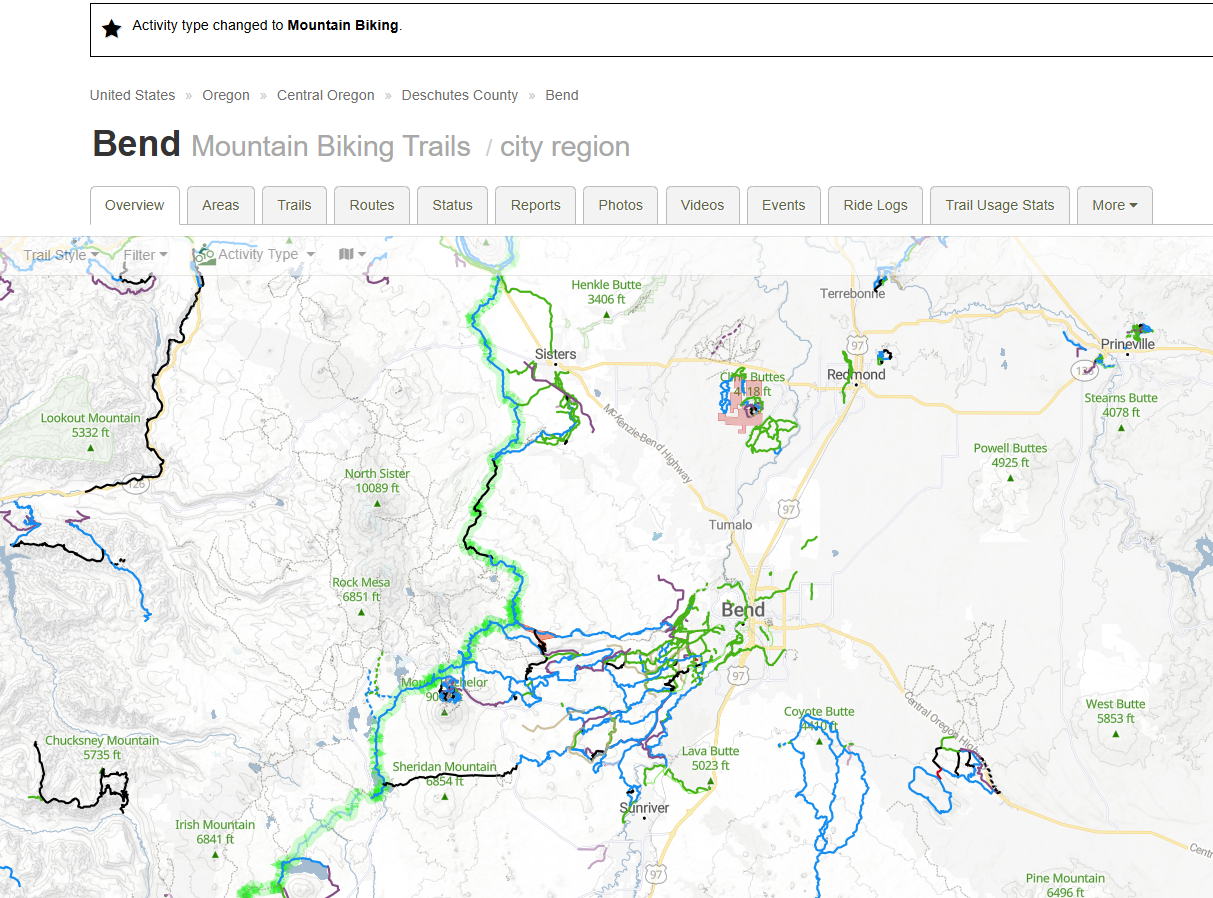1213x898 pixels.
Task: Click the US 97 shield south of Bend
Action: 739,677
